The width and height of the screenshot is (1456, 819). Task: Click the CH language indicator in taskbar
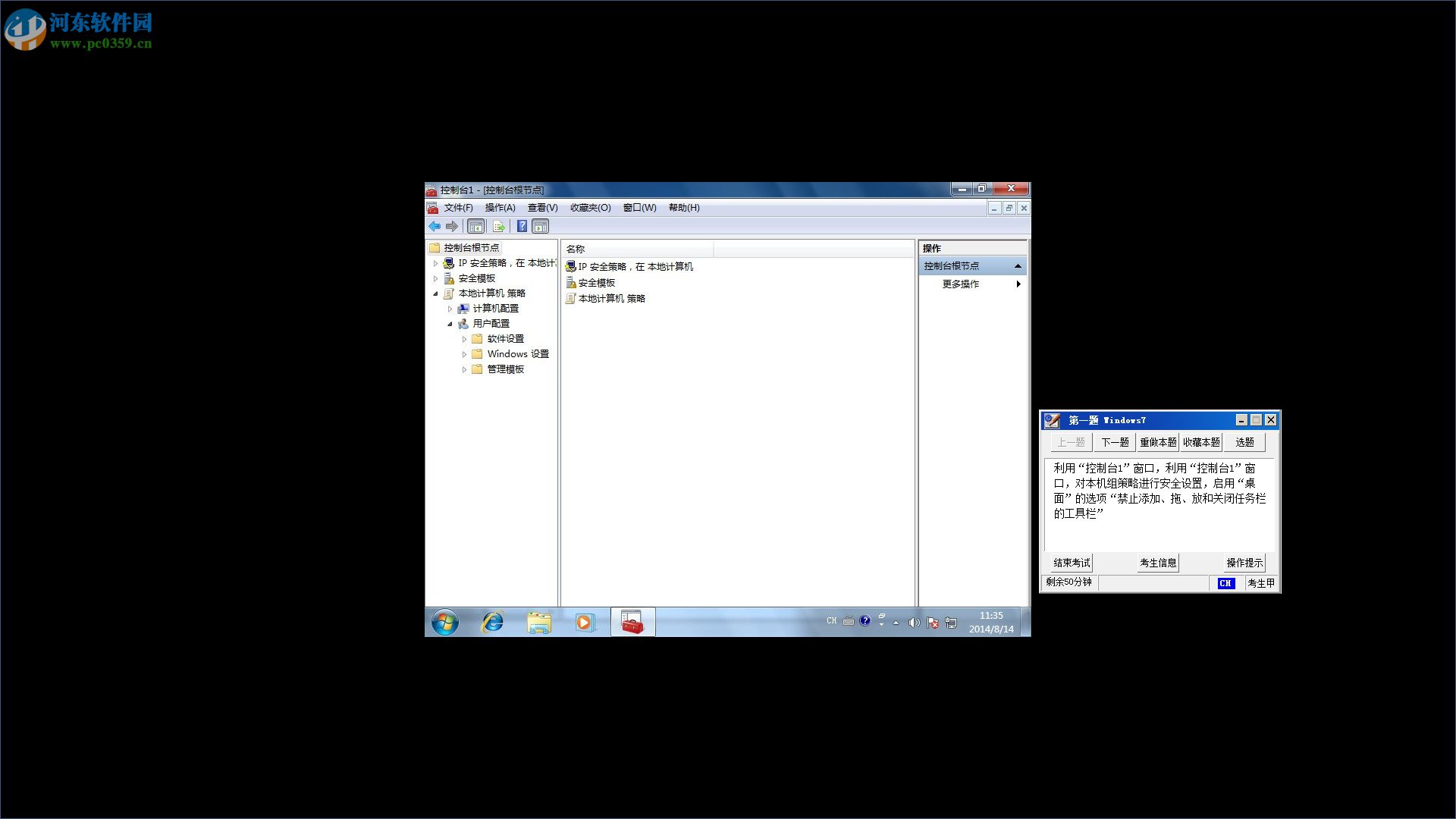click(x=832, y=621)
